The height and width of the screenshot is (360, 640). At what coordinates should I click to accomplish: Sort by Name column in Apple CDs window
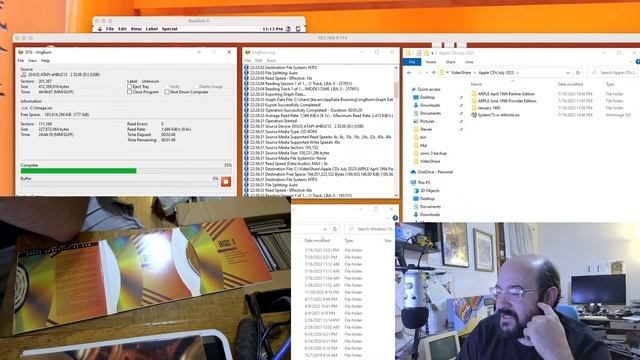[x=476, y=84]
